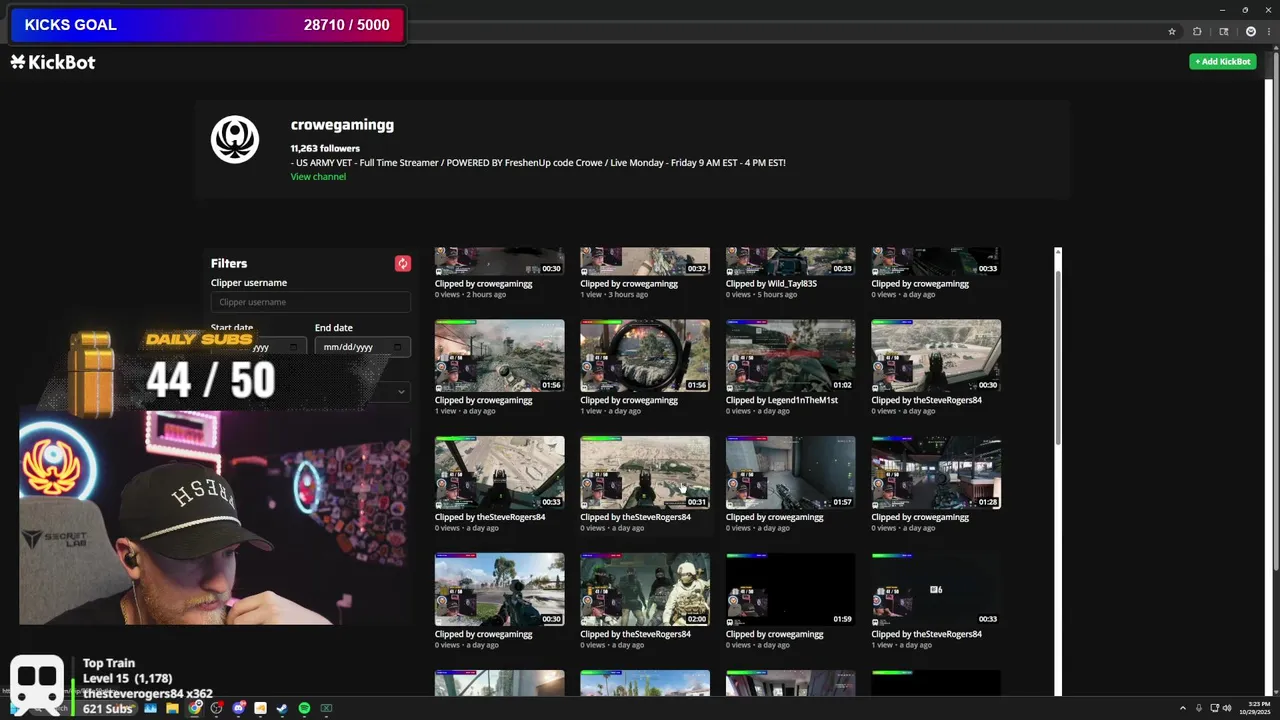Viewport: 1280px width, 720px height.
Task: Open the taskbar app left of Steam
Action: click(260, 708)
